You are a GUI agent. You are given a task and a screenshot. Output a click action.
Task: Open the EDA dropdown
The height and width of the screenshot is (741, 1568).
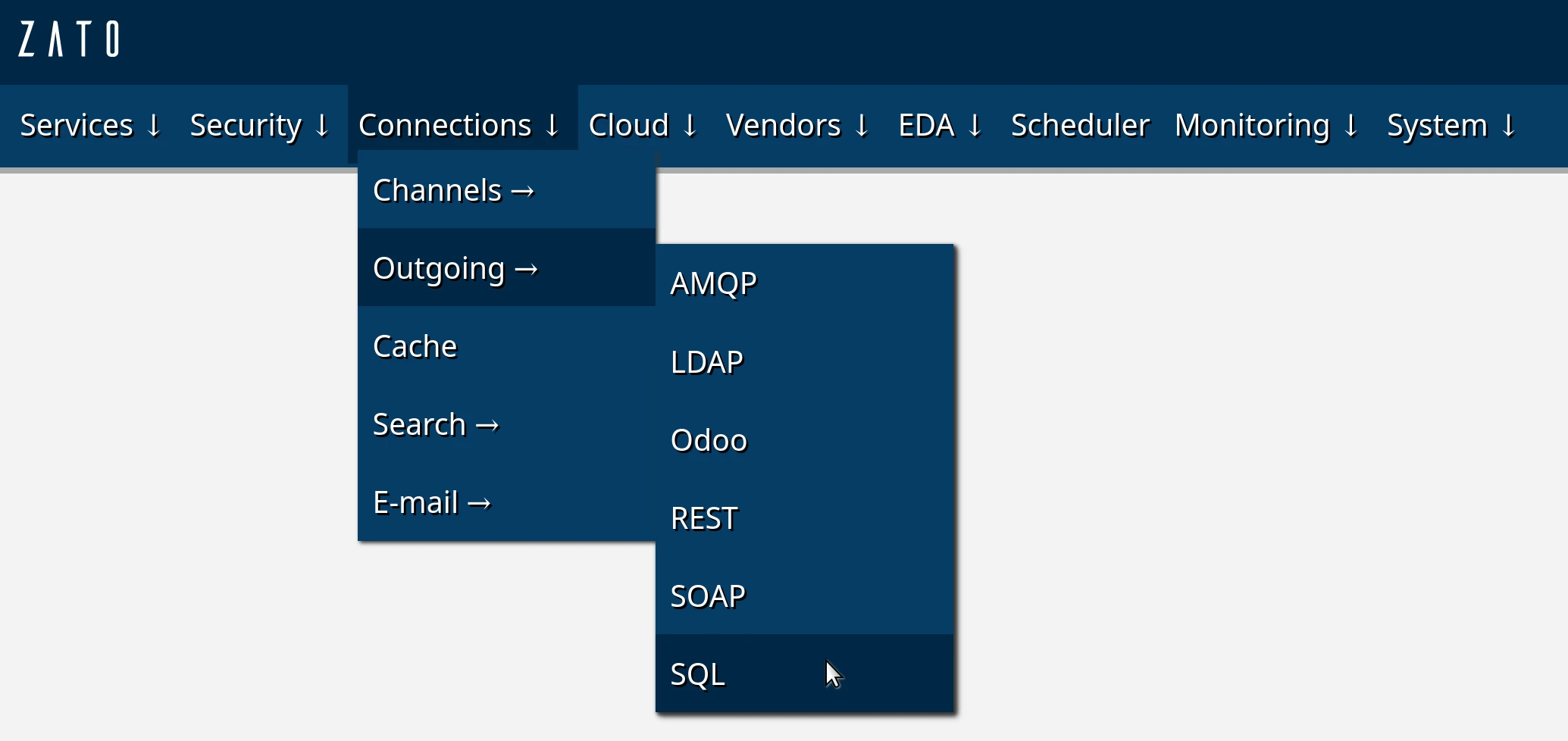click(x=940, y=126)
